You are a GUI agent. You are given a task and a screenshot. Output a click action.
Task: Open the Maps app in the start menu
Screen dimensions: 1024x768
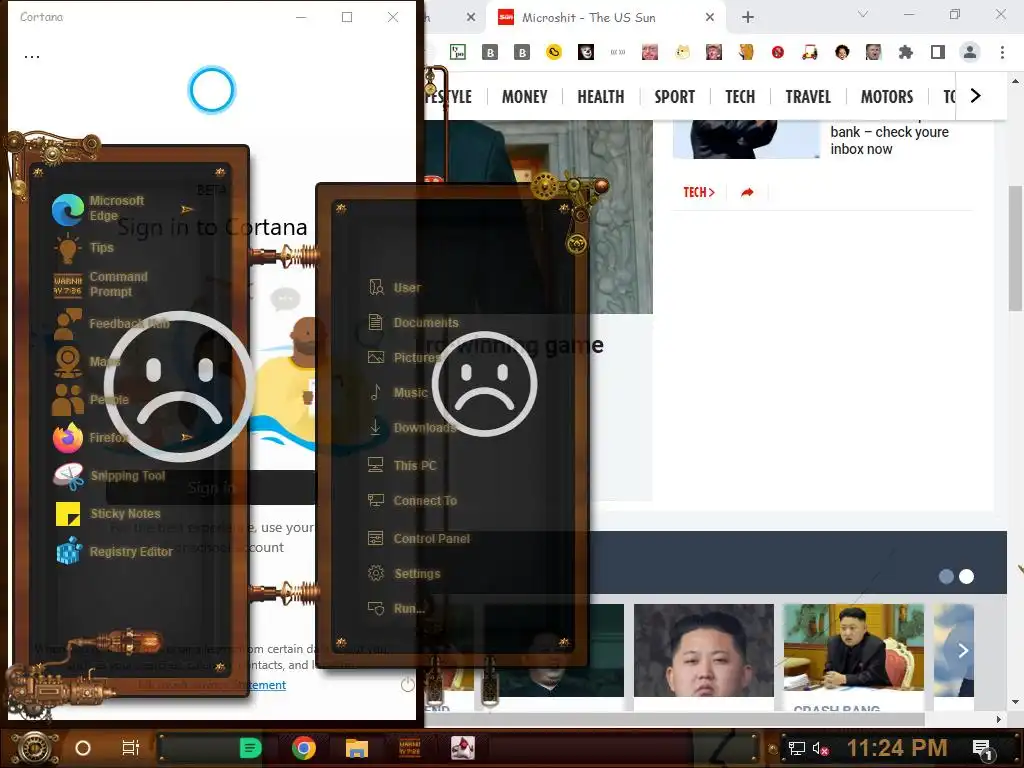[x=86, y=362]
